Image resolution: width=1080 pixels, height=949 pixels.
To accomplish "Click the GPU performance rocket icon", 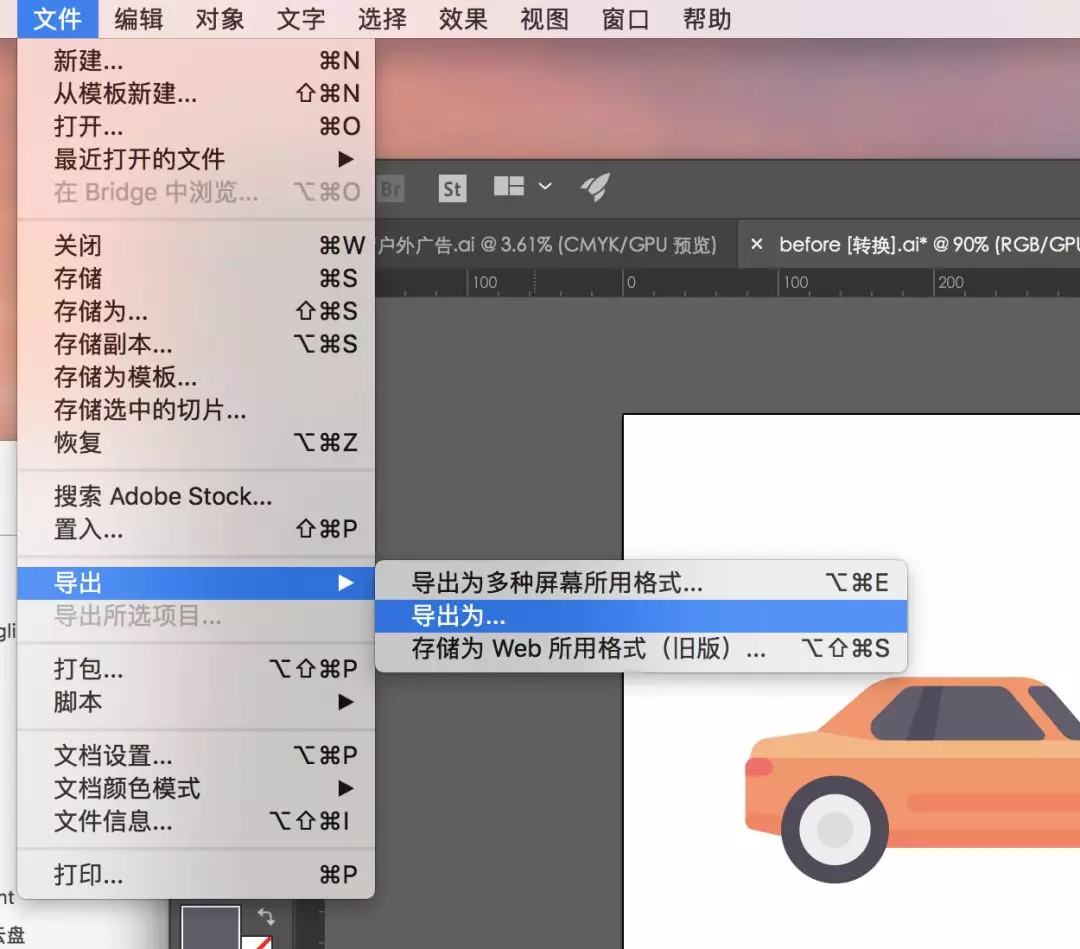I will 596,187.
